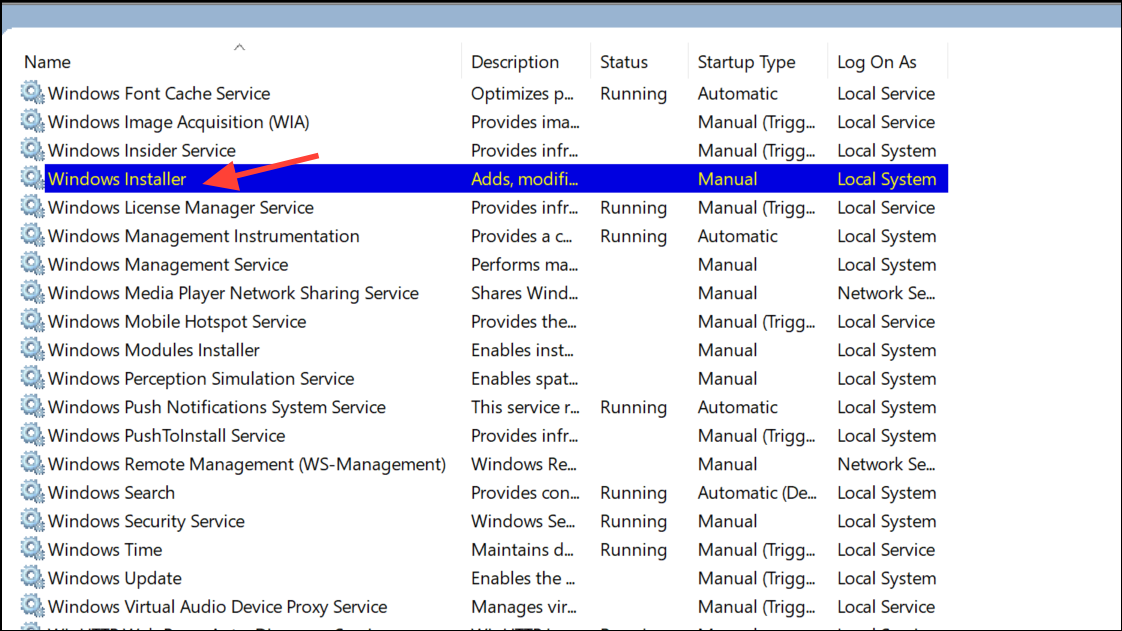
Task: Select the Windows Insider Service name
Action: [142, 151]
